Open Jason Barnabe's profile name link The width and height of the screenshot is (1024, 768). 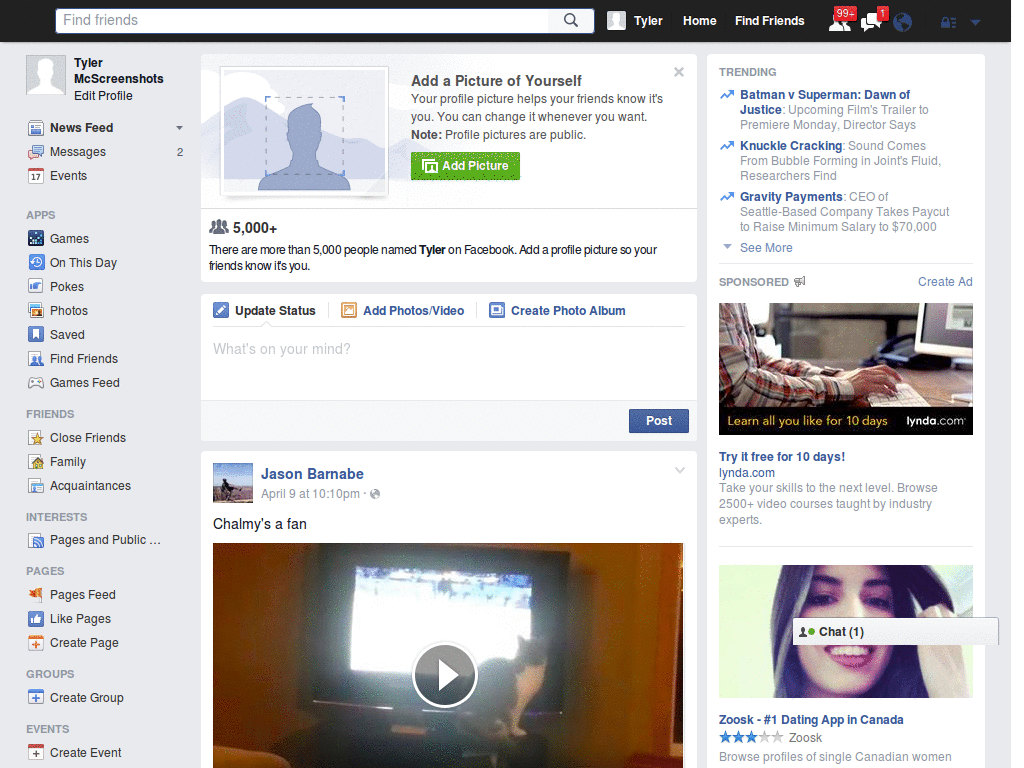pos(312,474)
